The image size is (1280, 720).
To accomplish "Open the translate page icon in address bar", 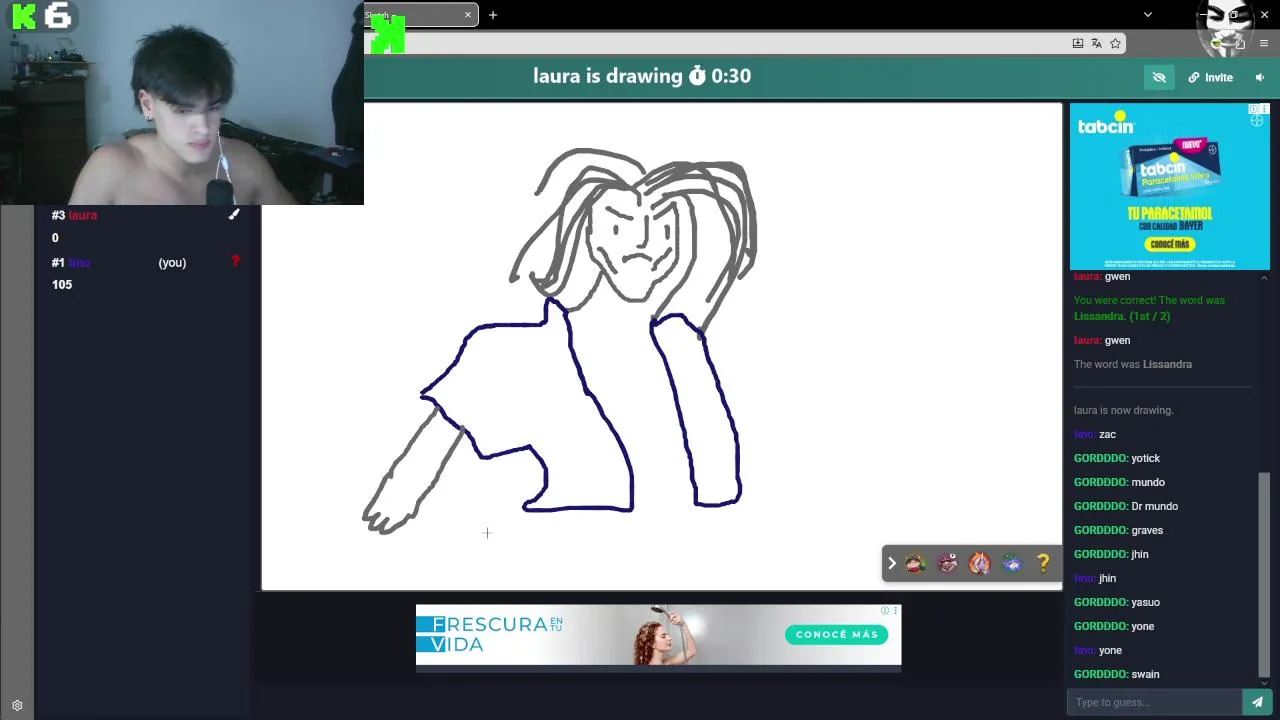I will 1096,43.
